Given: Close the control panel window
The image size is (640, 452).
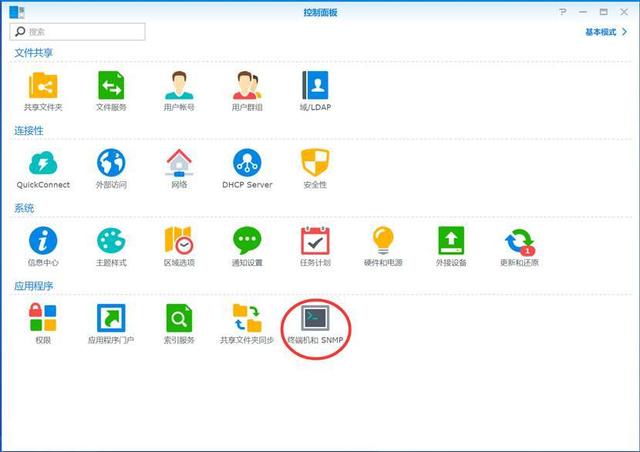Looking at the screenshot, I should point(624,12).
